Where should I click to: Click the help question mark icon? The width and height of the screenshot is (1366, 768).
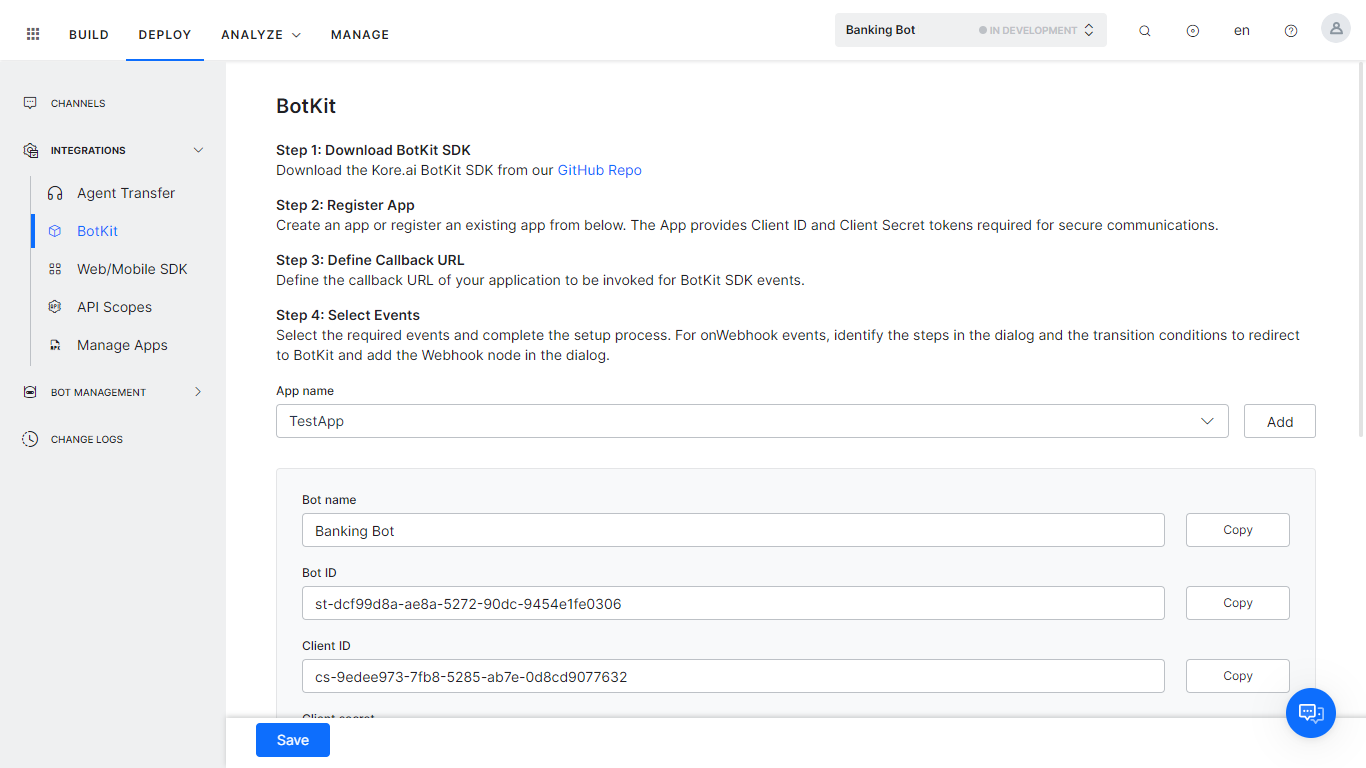(1290, 31)
